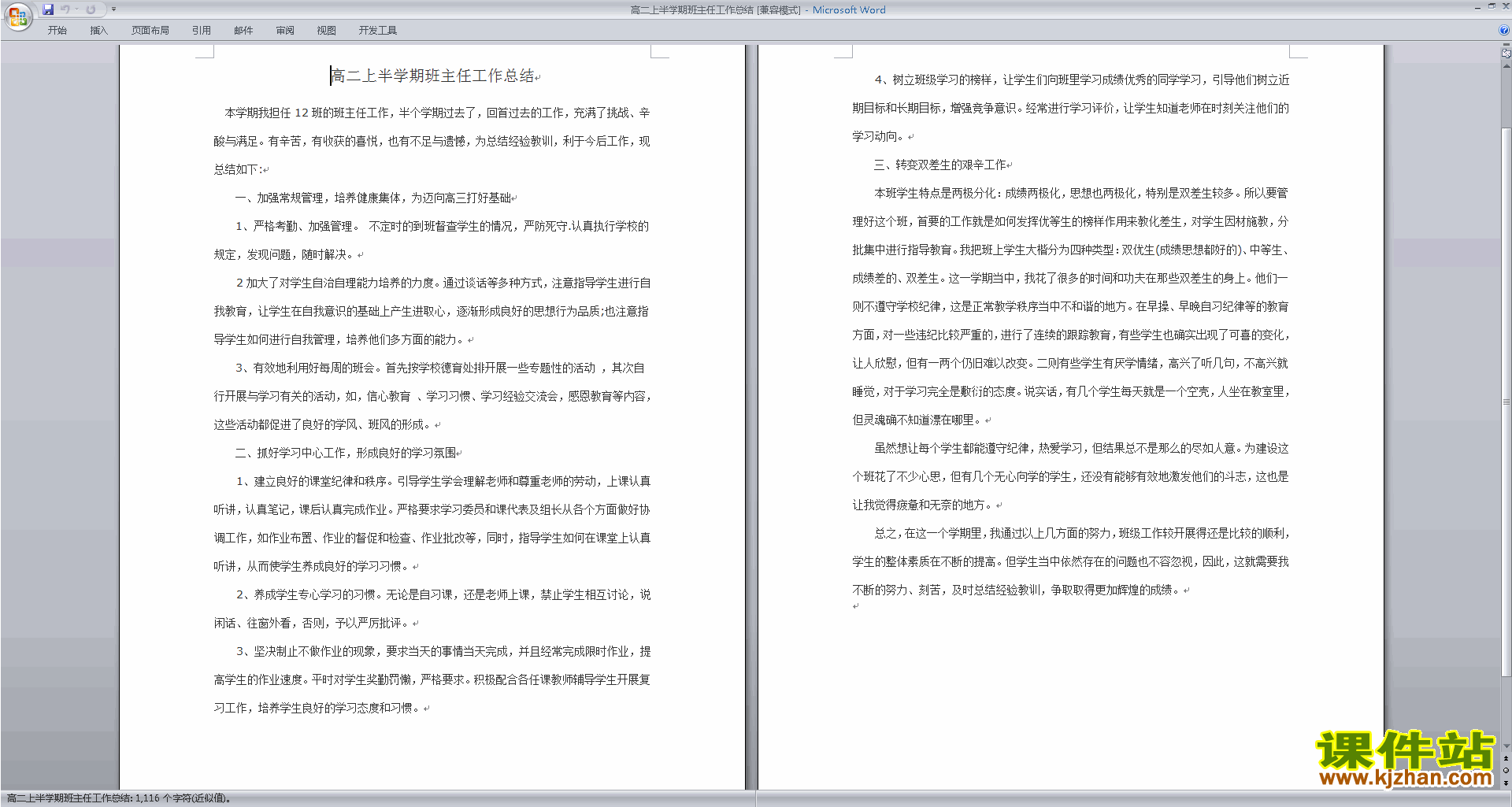Open the Select Browse Object button

point(1506,771)
